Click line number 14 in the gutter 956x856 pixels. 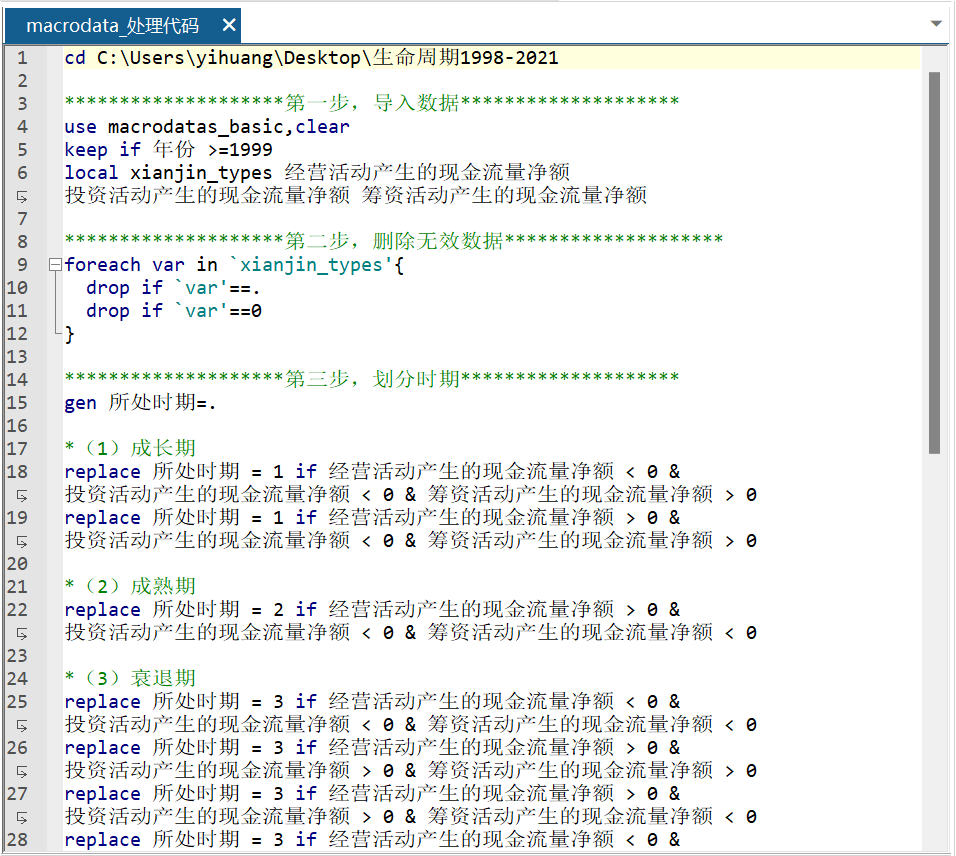pyautogui.click(x=18, y=380)
